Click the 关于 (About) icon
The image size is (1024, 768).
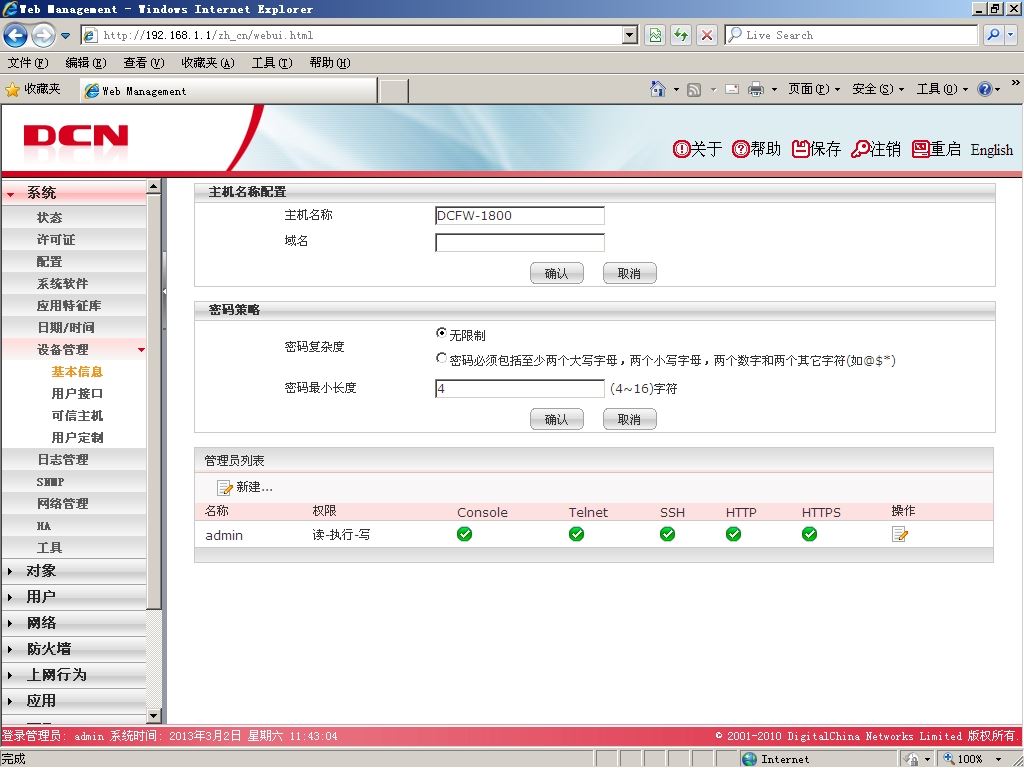coord(681,150)
